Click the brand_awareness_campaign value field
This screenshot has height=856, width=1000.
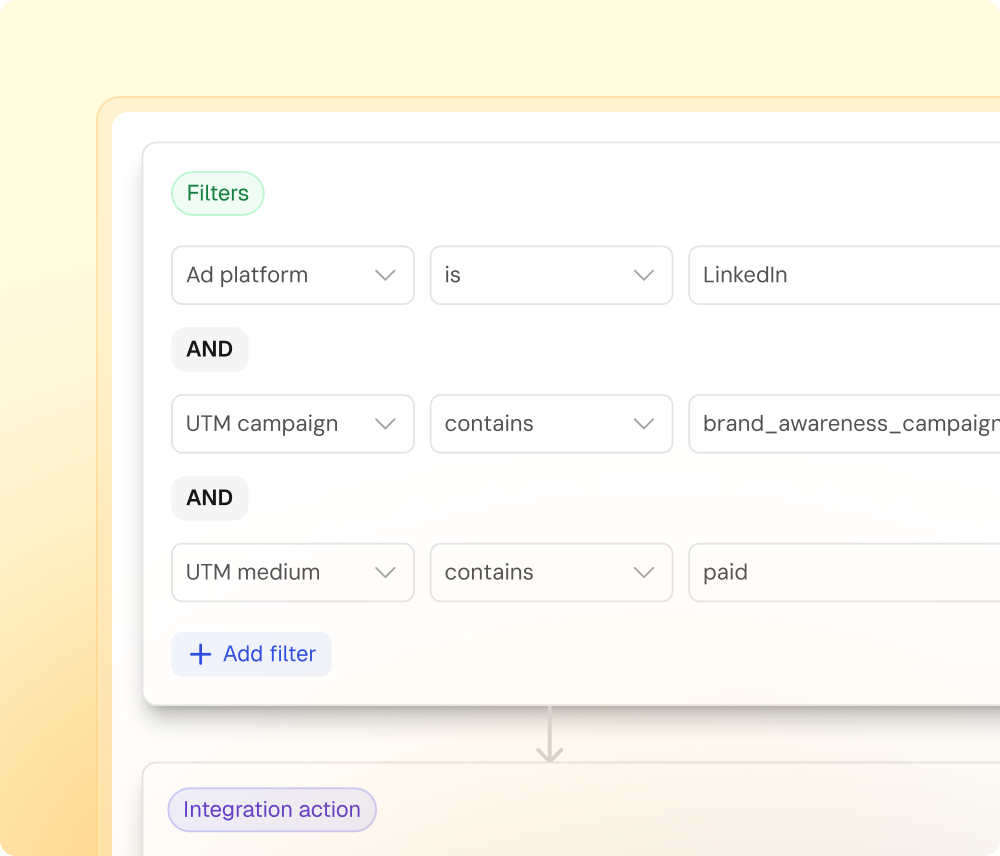(844, 424)
